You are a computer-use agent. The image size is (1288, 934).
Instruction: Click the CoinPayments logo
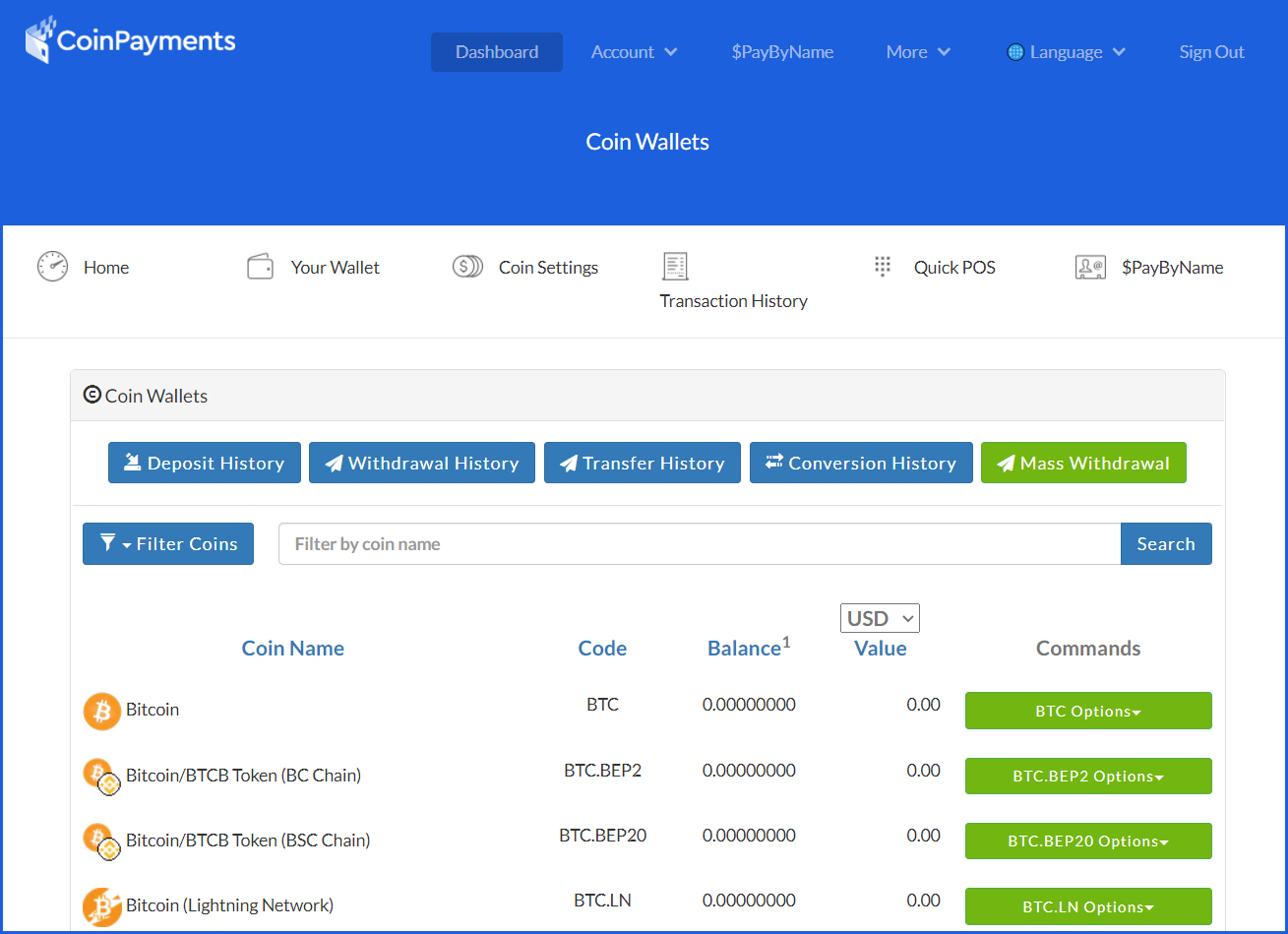[131, 40]
